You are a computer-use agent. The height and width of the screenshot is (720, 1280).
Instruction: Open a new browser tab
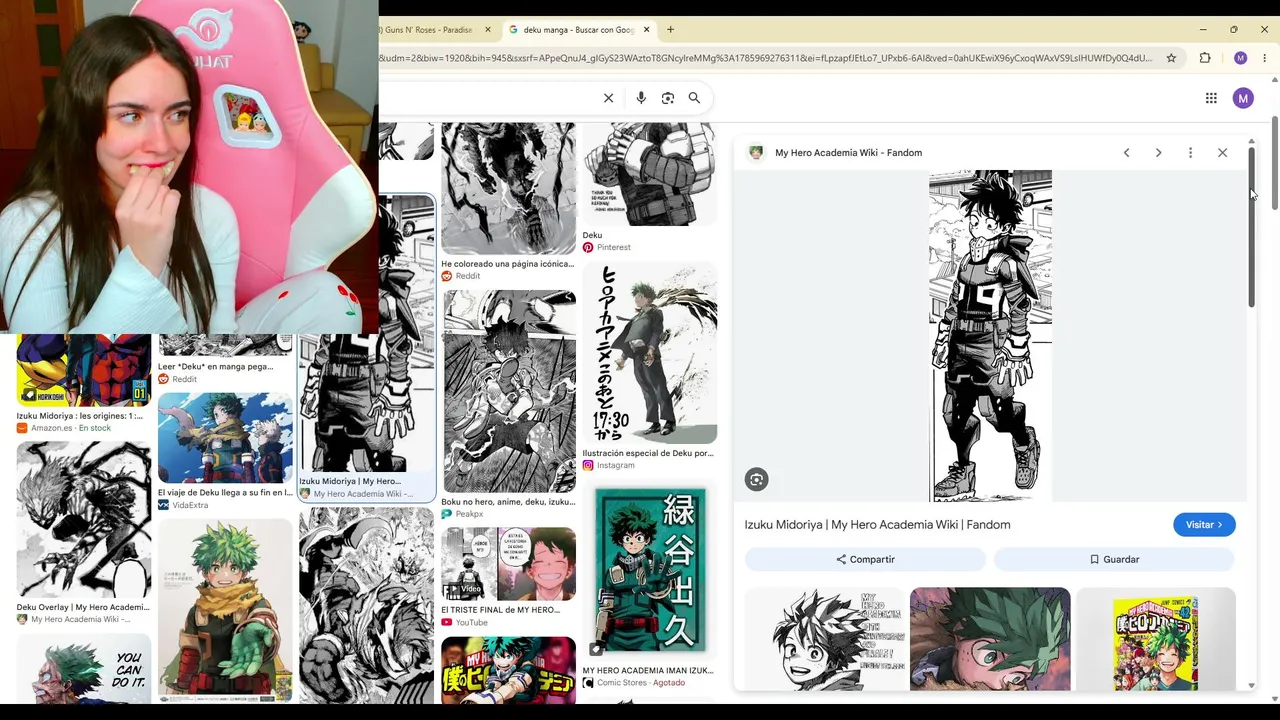[670, 30]
